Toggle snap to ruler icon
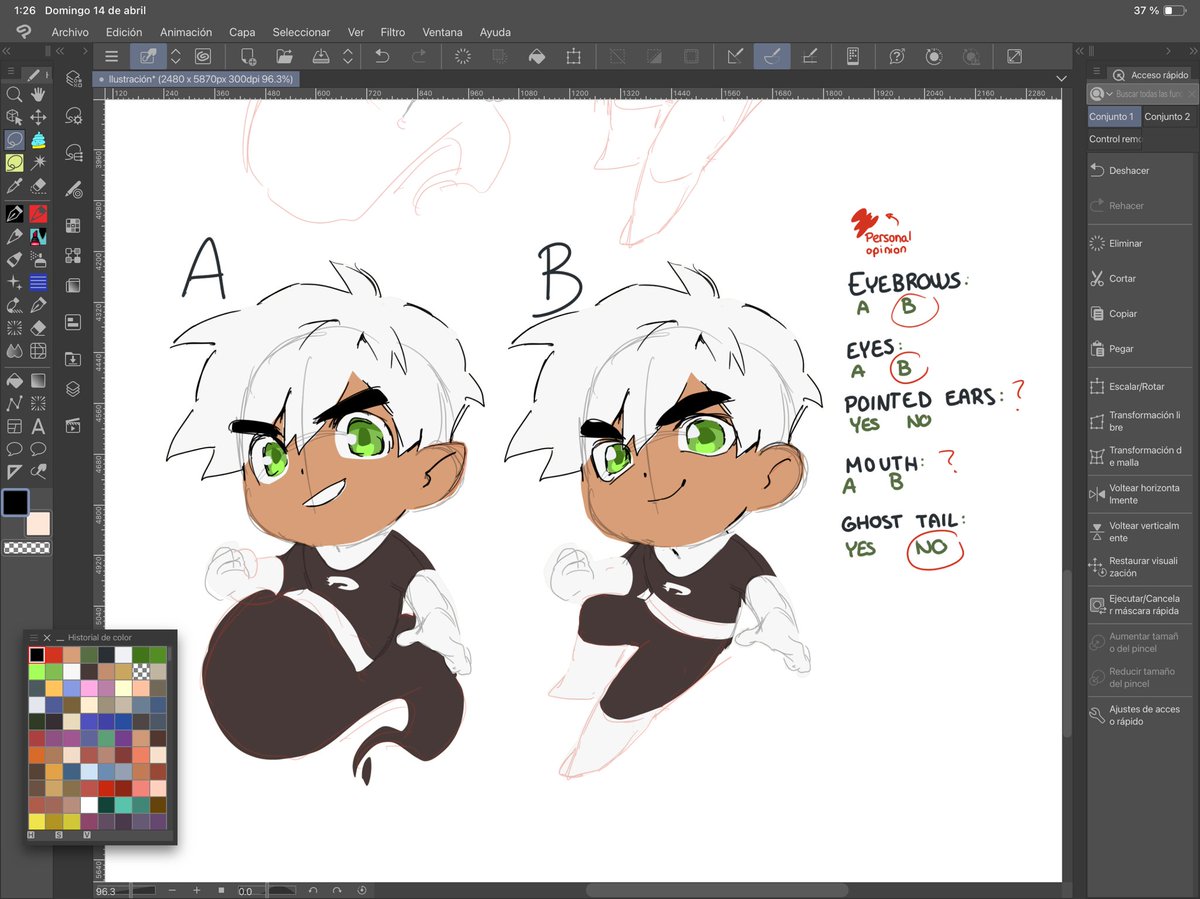This screenshot has width=1200, height=899. coord(735,57)
